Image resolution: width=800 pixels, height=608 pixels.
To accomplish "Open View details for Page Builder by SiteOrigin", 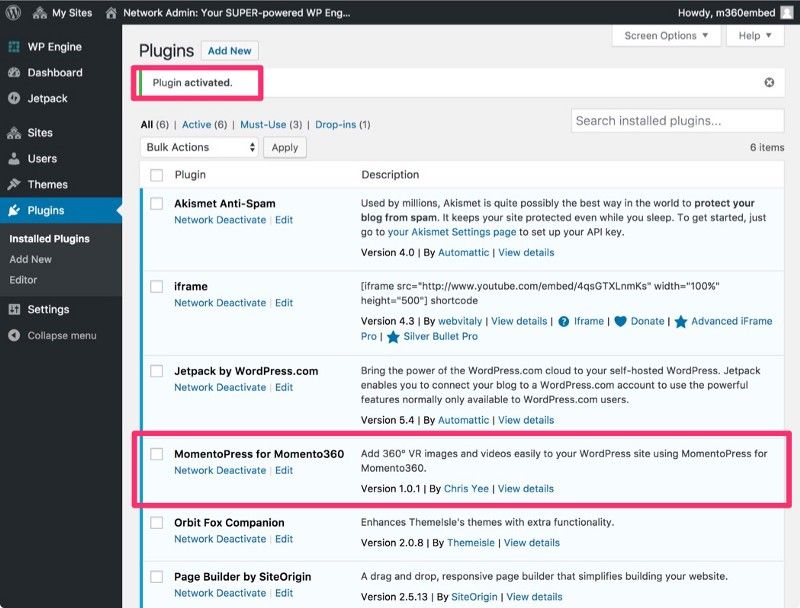I will coord(534,597).
